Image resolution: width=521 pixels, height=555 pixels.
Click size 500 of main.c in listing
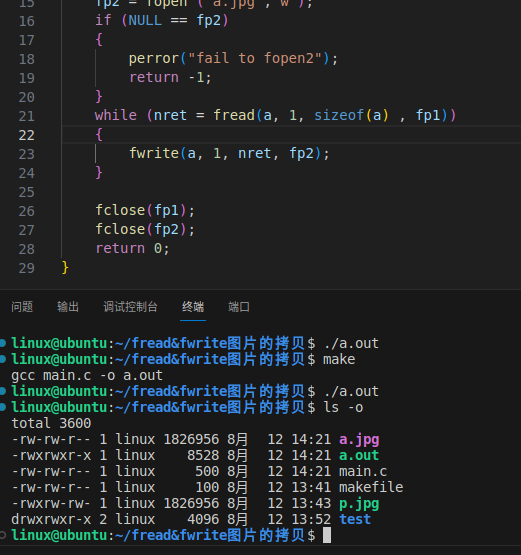[x=207, y=471]
